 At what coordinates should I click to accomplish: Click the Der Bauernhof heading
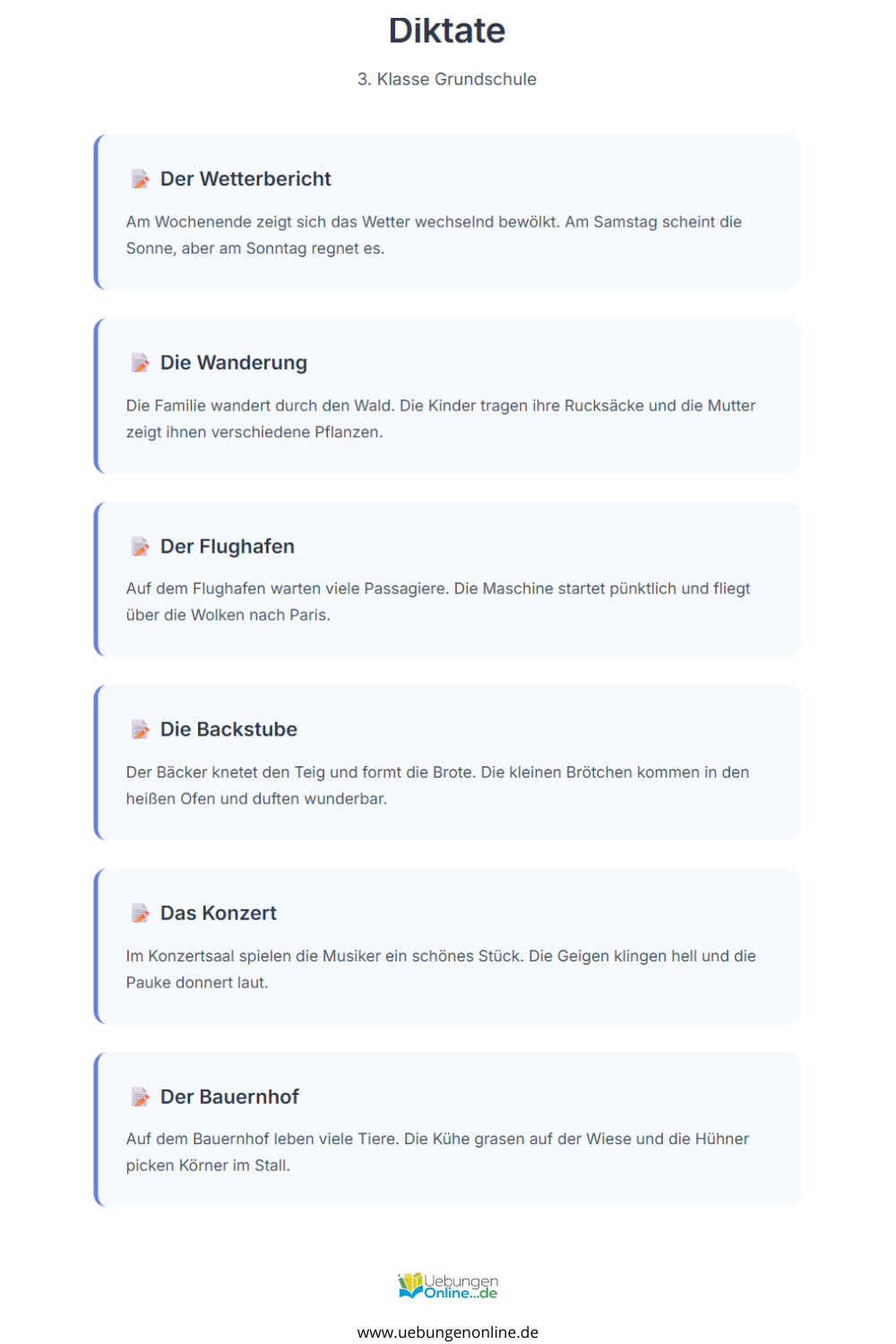point(229,1097)
